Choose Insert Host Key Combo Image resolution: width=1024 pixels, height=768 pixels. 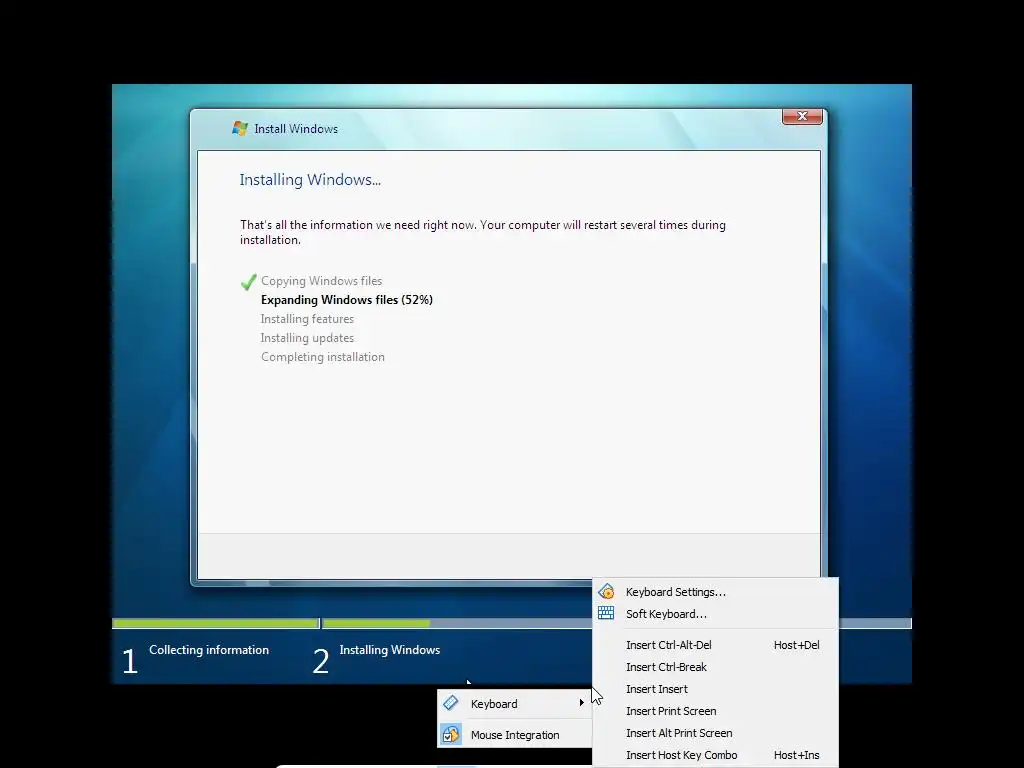pyautogui.click(x=715, y=756)
